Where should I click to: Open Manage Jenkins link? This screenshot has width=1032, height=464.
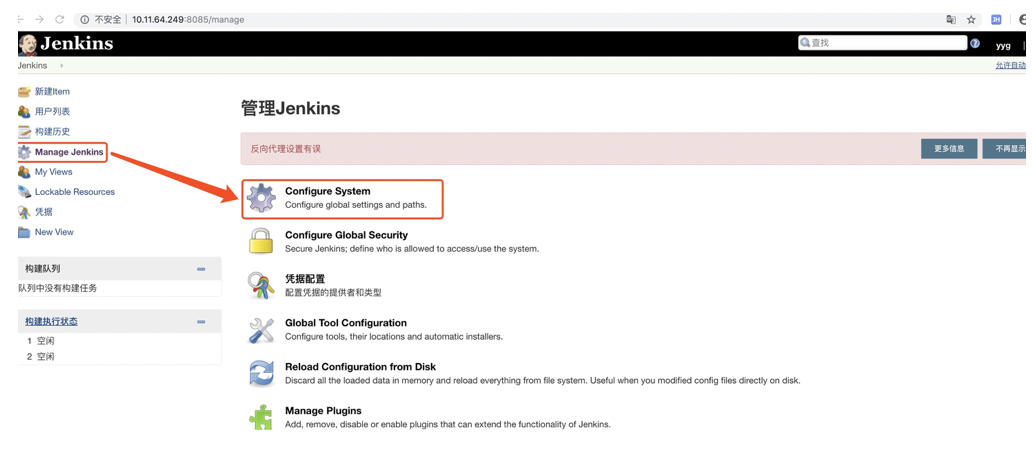[69, 152]
